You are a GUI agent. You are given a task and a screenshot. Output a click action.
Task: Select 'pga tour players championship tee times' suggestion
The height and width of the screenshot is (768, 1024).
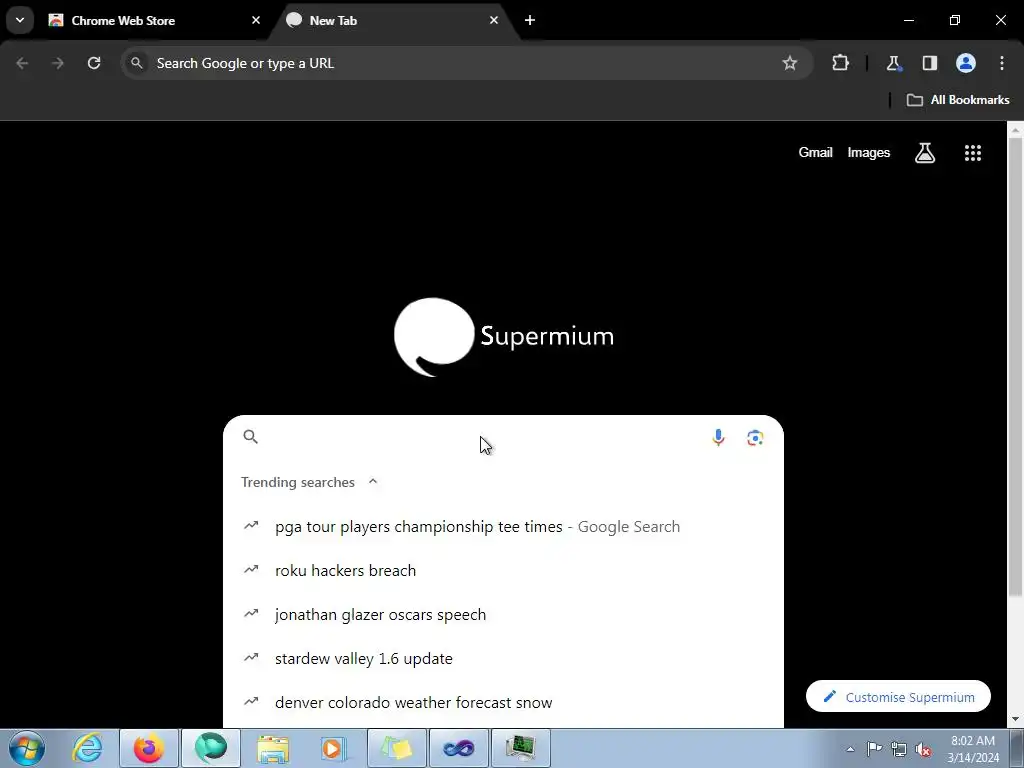[x=503, y=526]
